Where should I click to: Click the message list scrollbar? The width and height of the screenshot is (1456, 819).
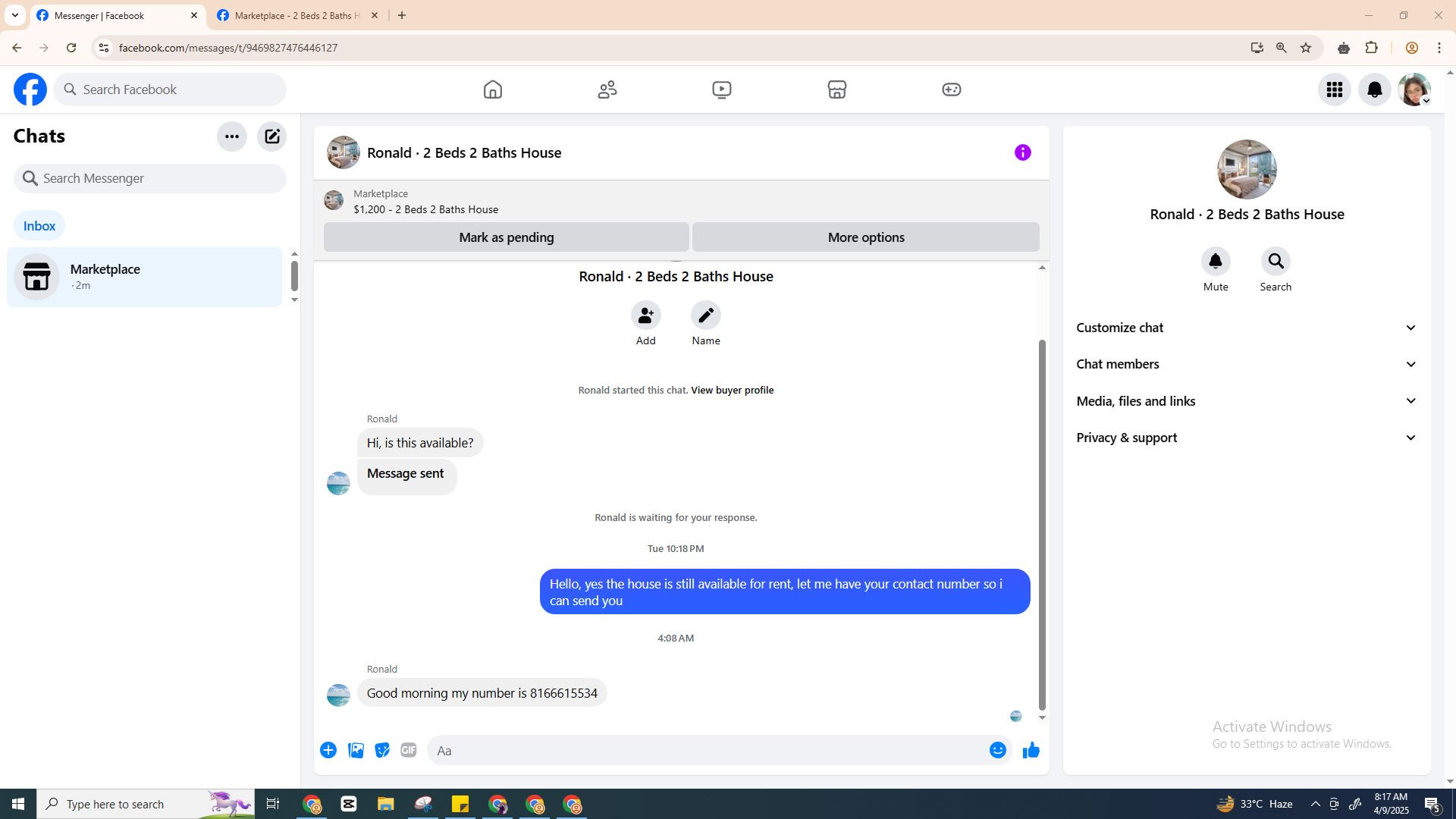tap(1042, 525)
